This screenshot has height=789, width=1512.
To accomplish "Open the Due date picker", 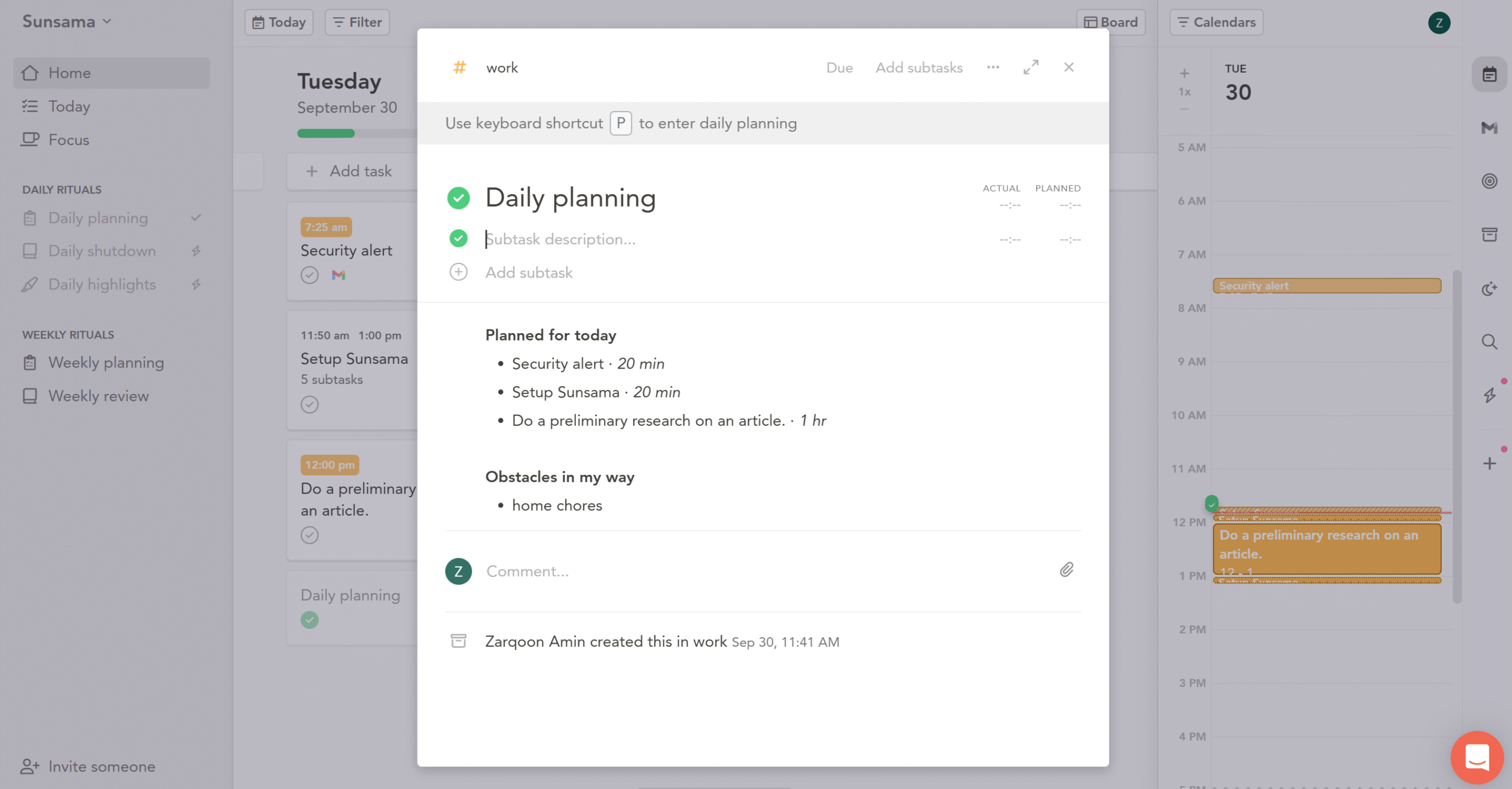I will pos(839,67).
